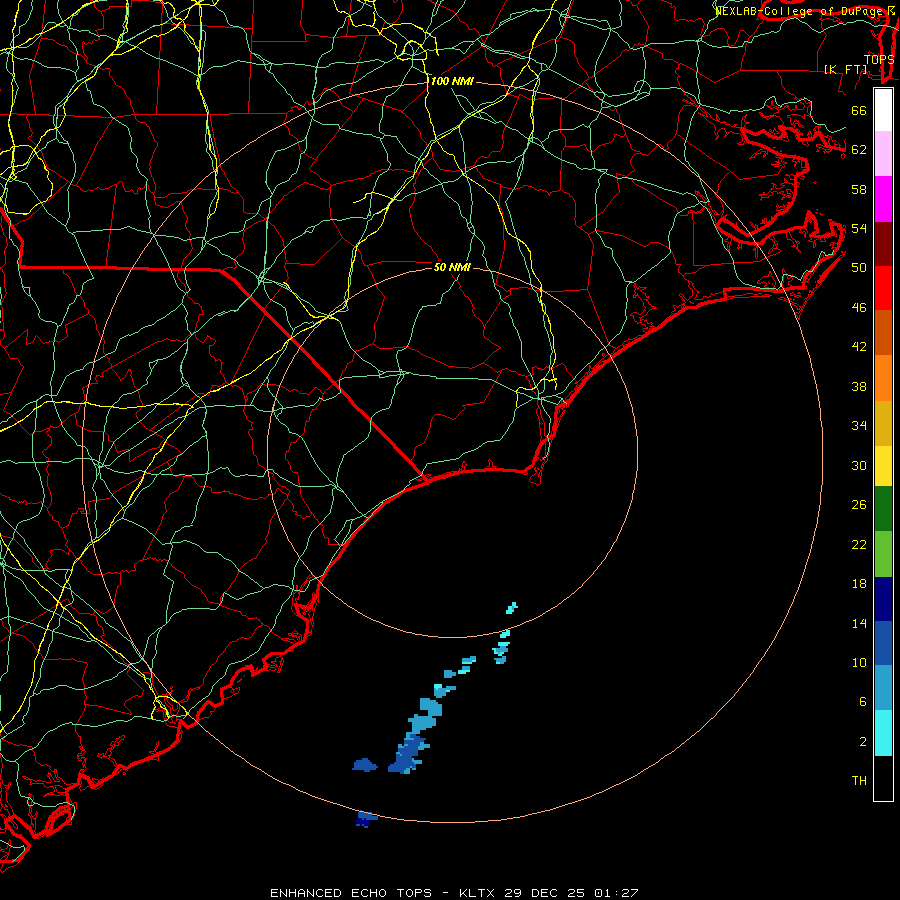Click the dark maroon legend swatch
The image size is (900, 900).
tap(883, 244)
